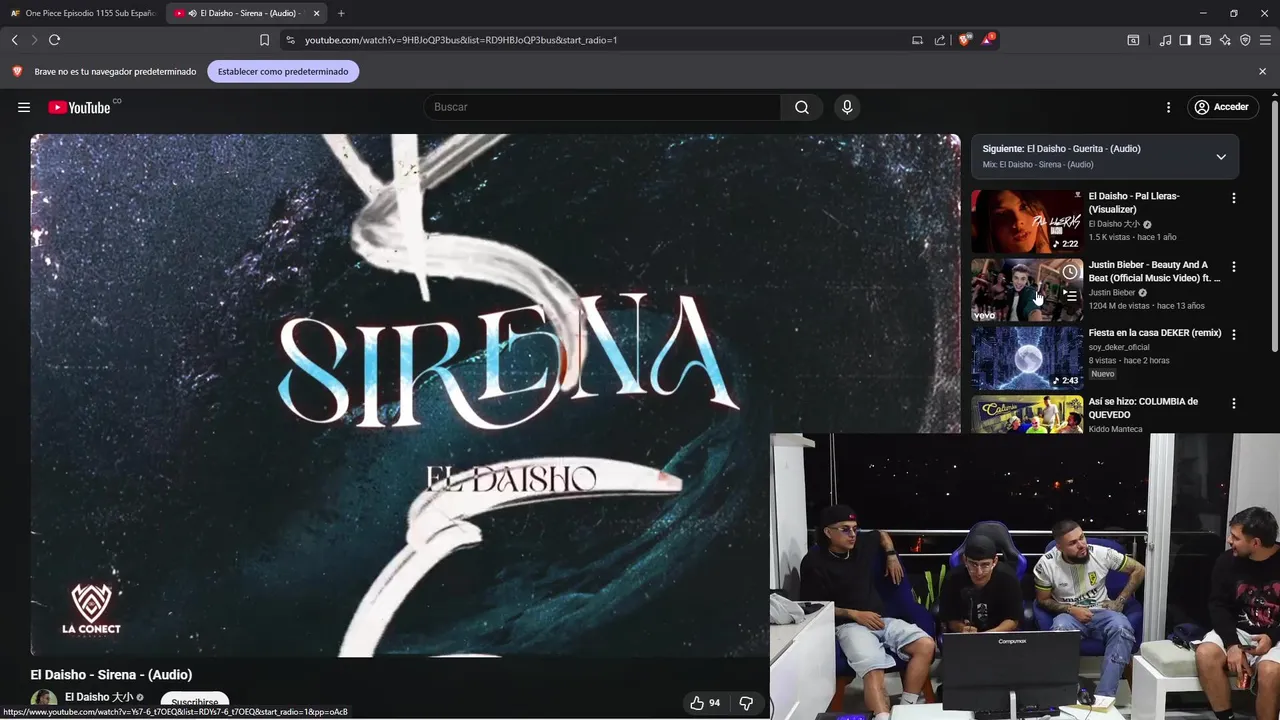Click the Kiddo Manteca channel name
Viewport: 1280px width, 720px height.
click(1115, 429)
